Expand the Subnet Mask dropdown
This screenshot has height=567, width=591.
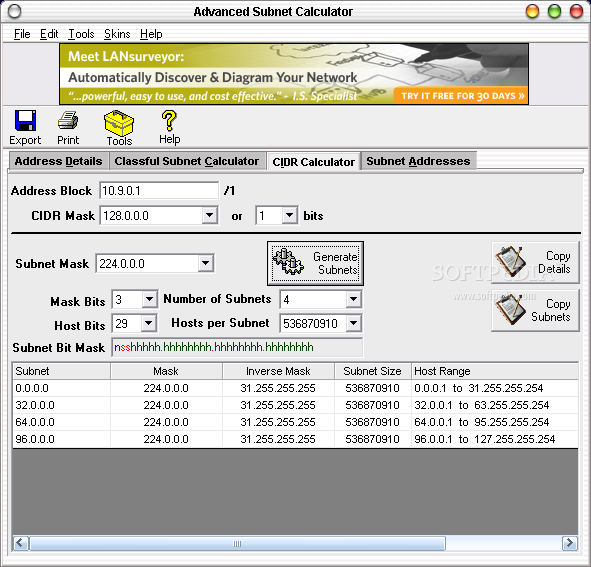click(206, 263)
